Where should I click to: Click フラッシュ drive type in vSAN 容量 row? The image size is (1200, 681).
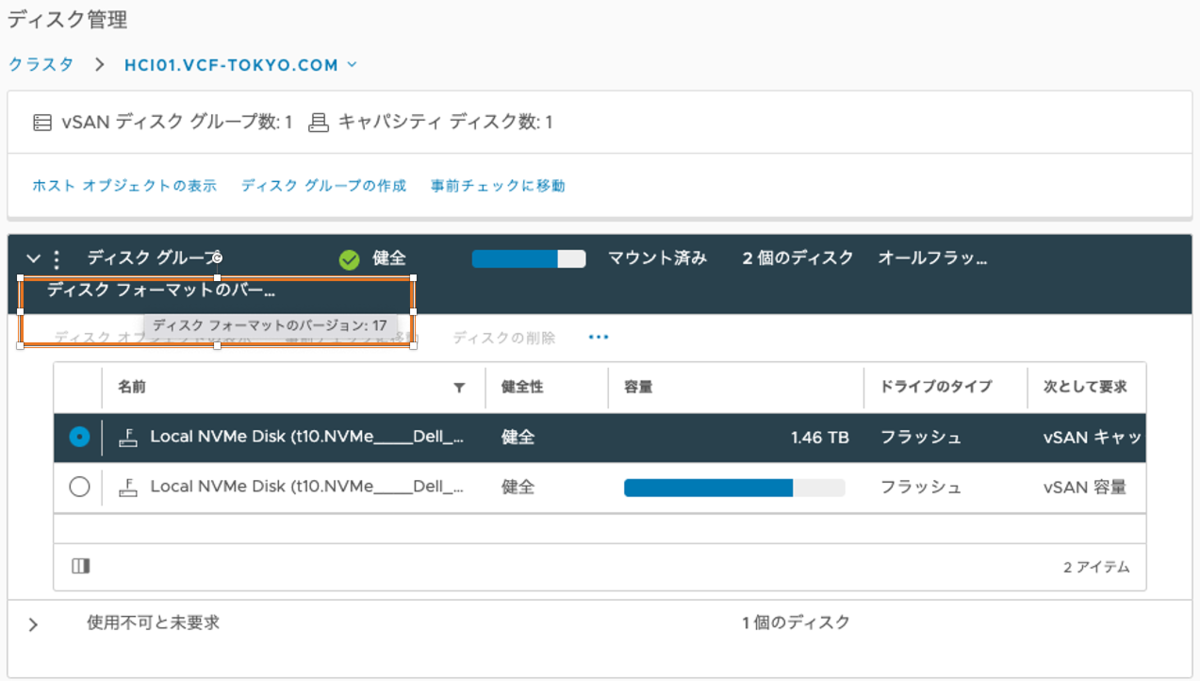(921, 487)
